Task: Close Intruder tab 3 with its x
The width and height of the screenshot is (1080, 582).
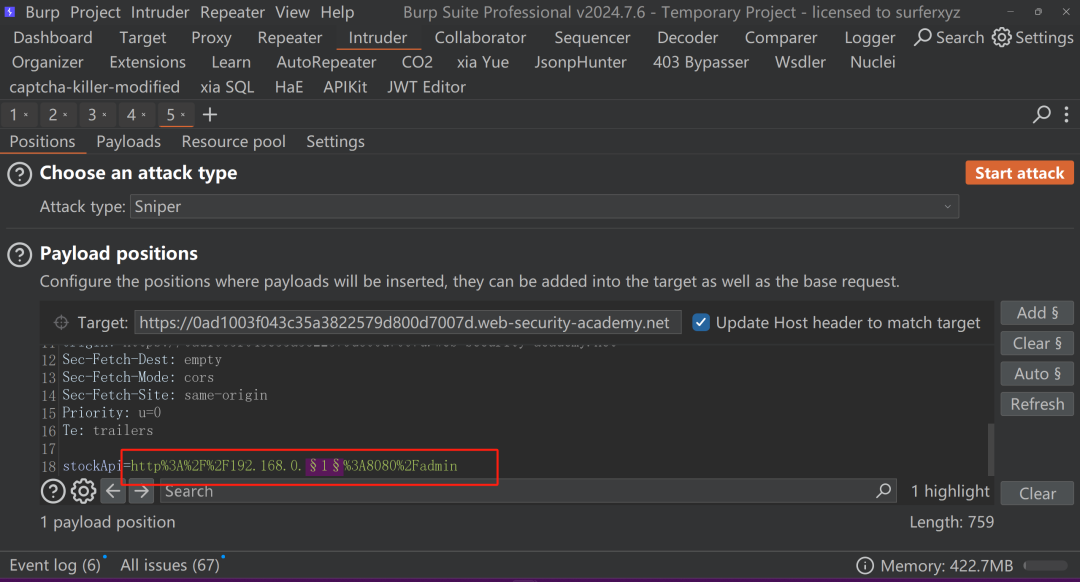Action: pos(105,115)
